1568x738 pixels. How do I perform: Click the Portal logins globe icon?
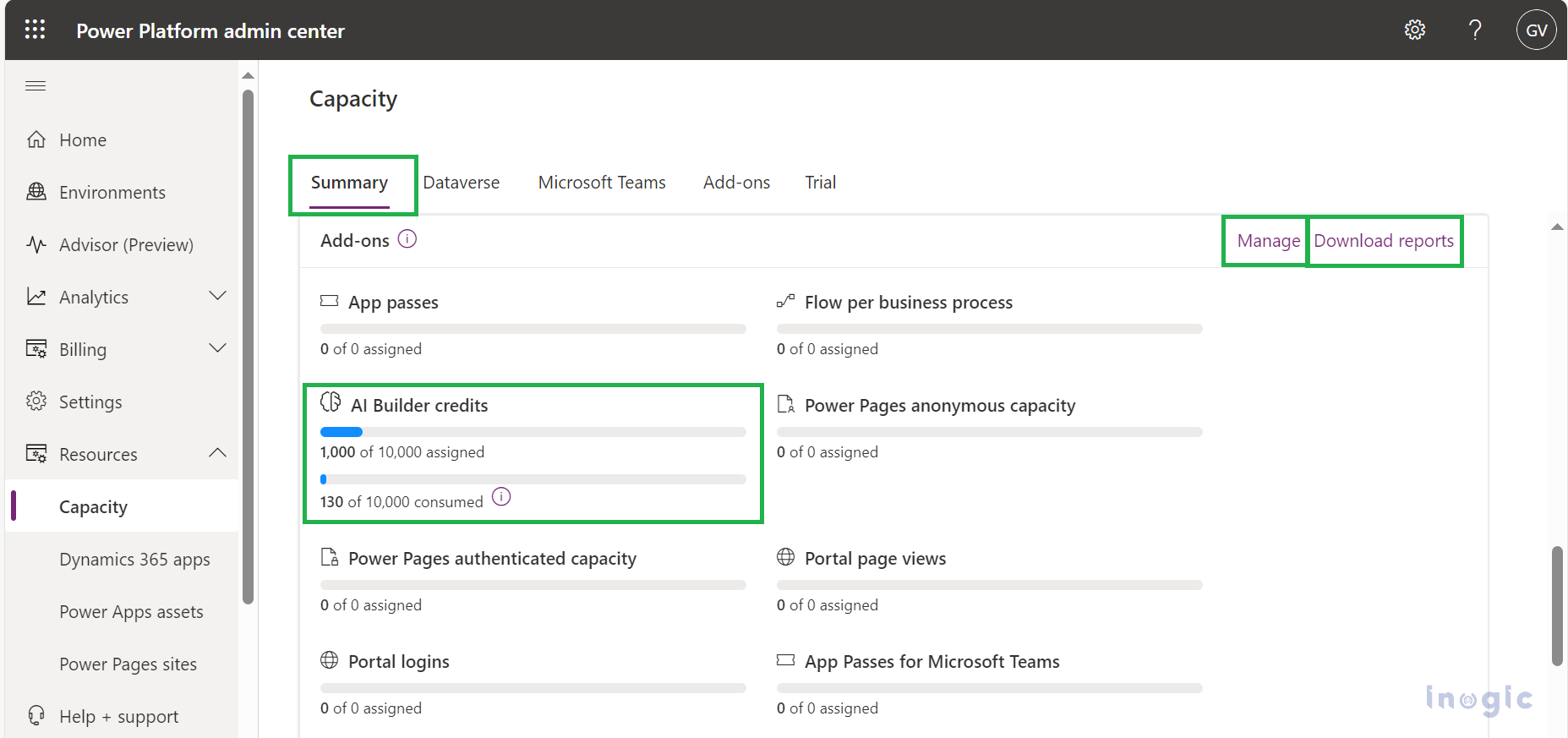(330, 660)
